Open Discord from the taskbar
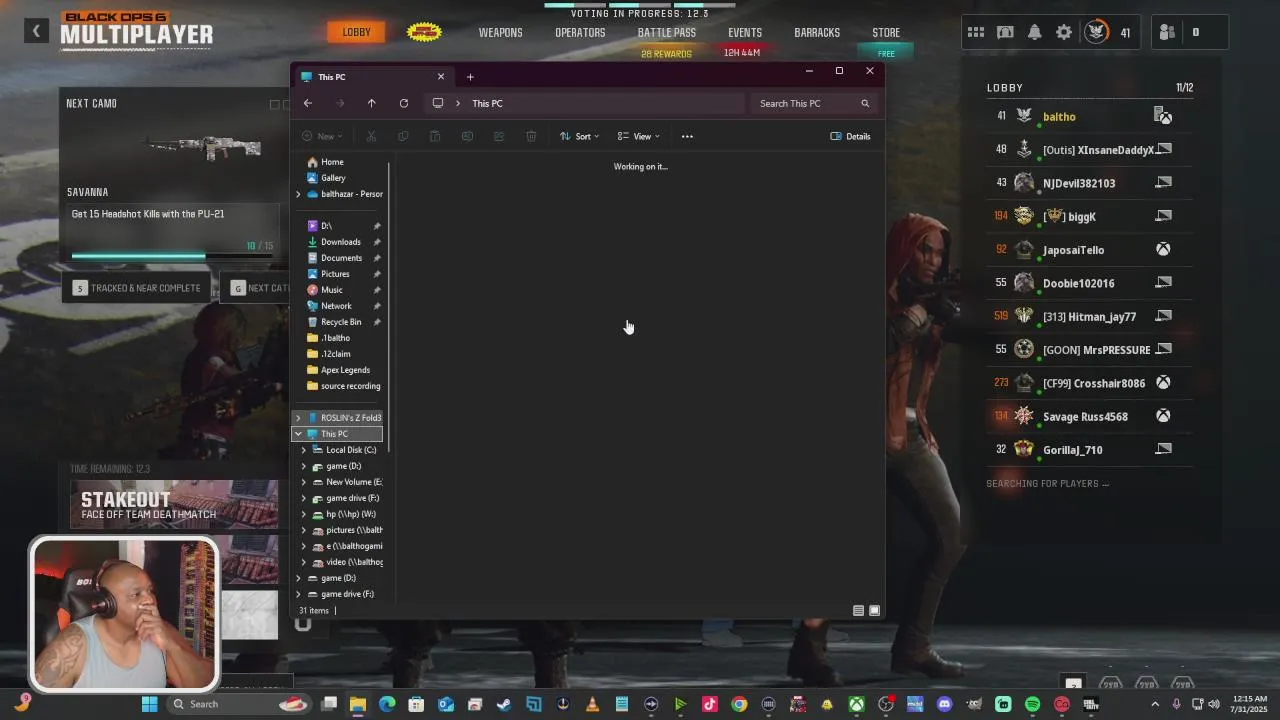 945,704
